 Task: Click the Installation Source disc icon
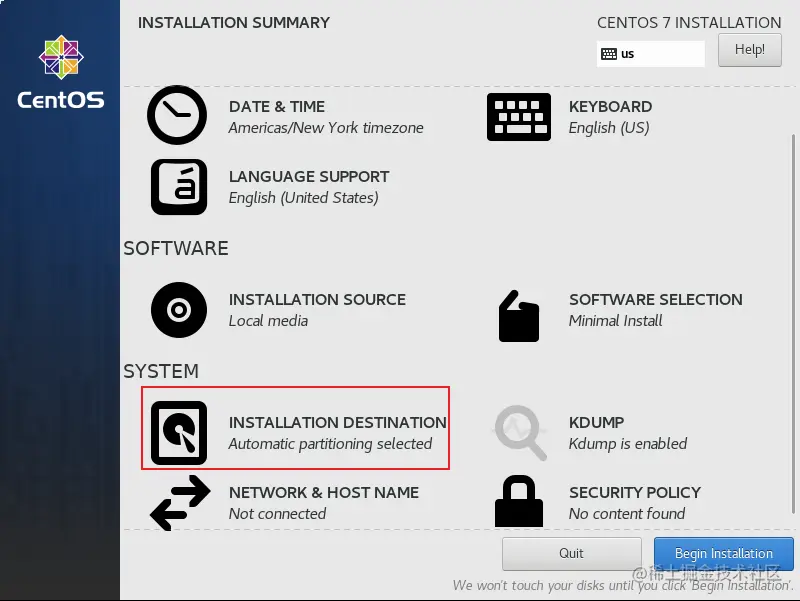point(179,310)
